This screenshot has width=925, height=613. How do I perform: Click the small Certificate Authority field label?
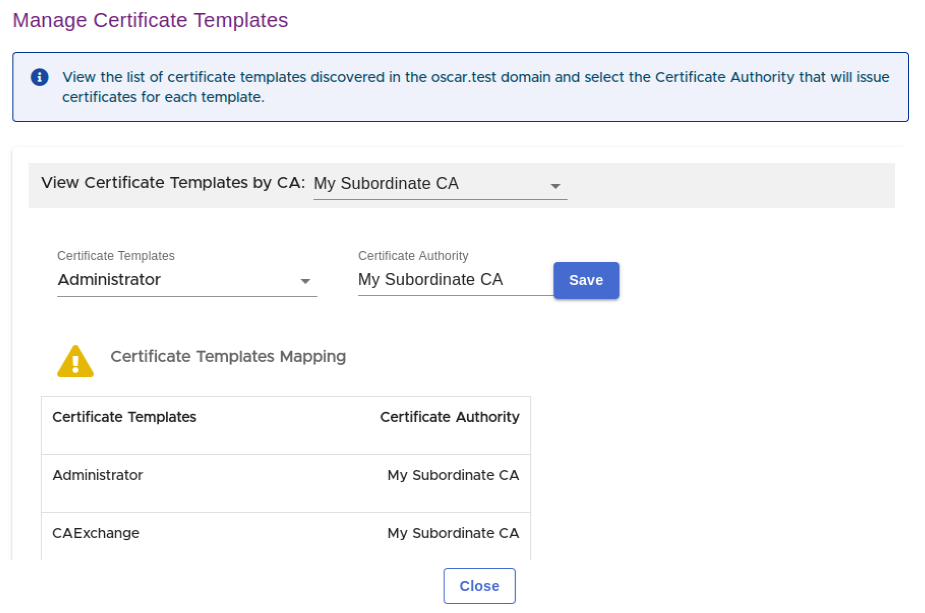point(413,256)
